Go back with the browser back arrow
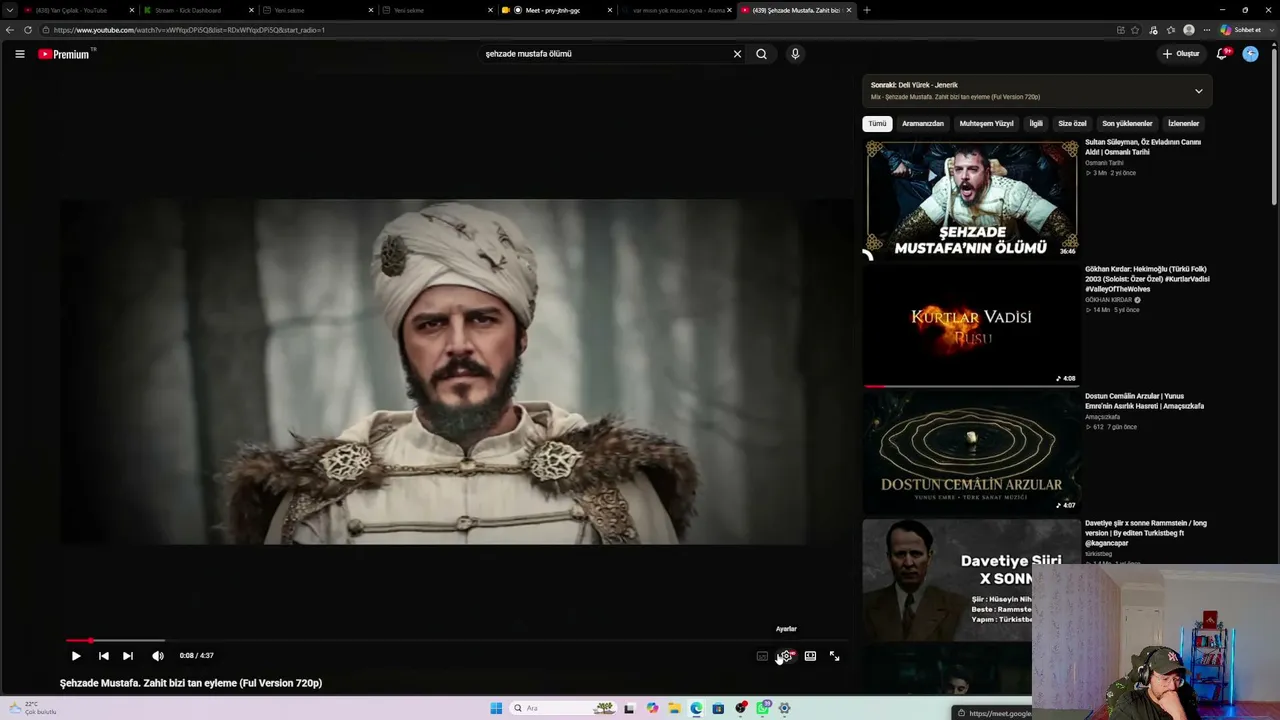Viewport: 1280px width, 720px height. tap(9, 30)
